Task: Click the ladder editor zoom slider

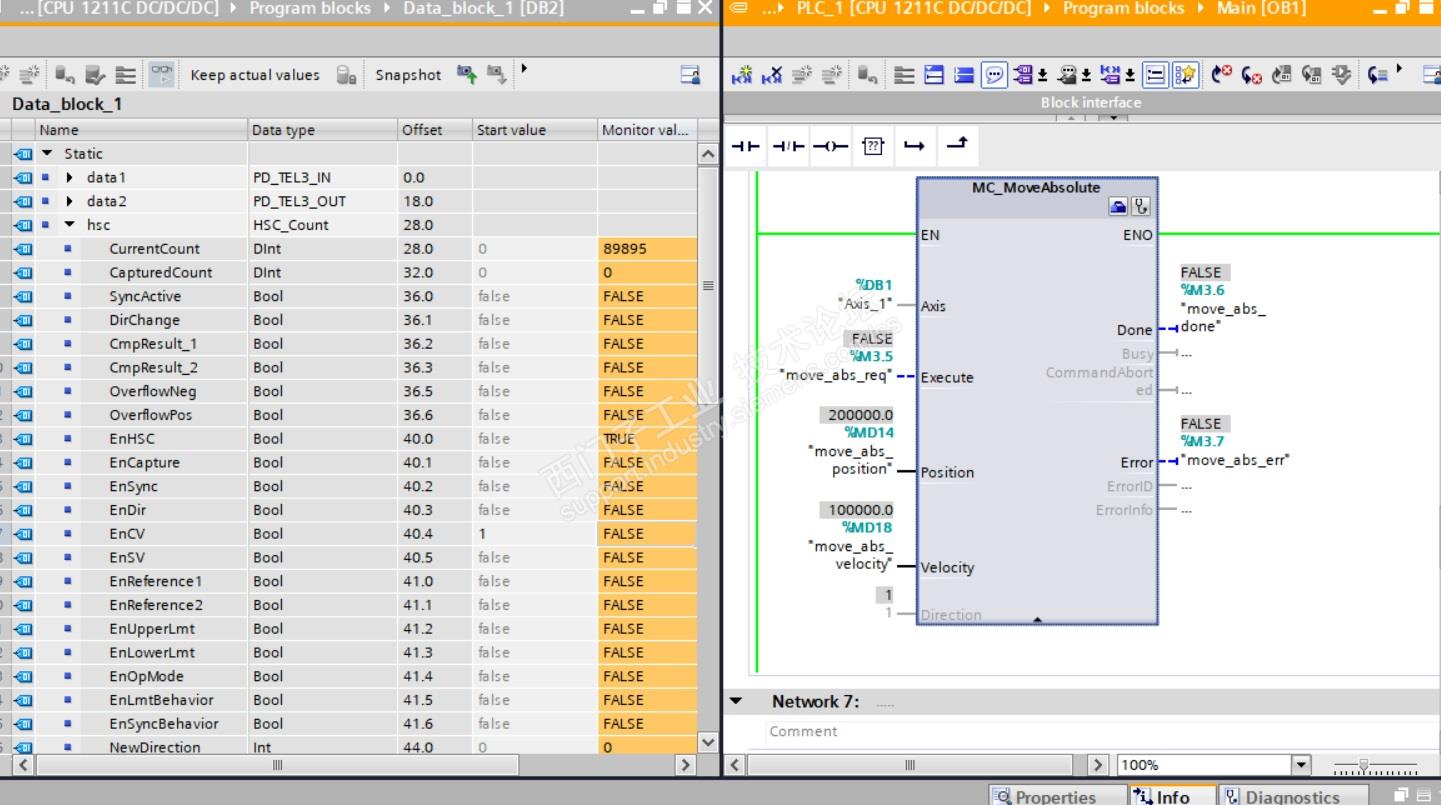Action: pyautogui.click(x=1363, y=766)
